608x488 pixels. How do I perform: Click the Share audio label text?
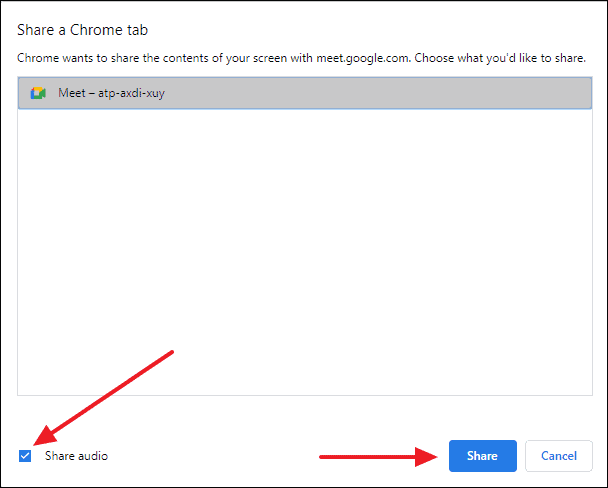pos(76,456)
